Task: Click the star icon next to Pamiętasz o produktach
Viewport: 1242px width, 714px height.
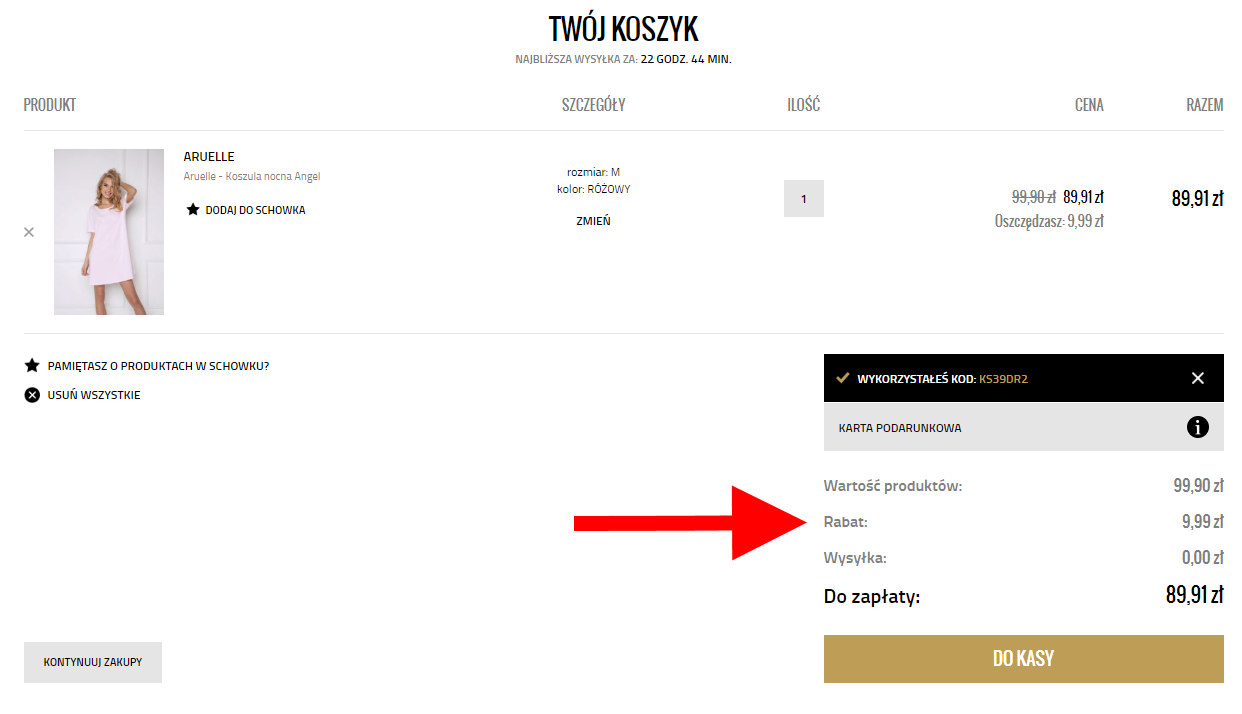Action: (x=32, y=366)
